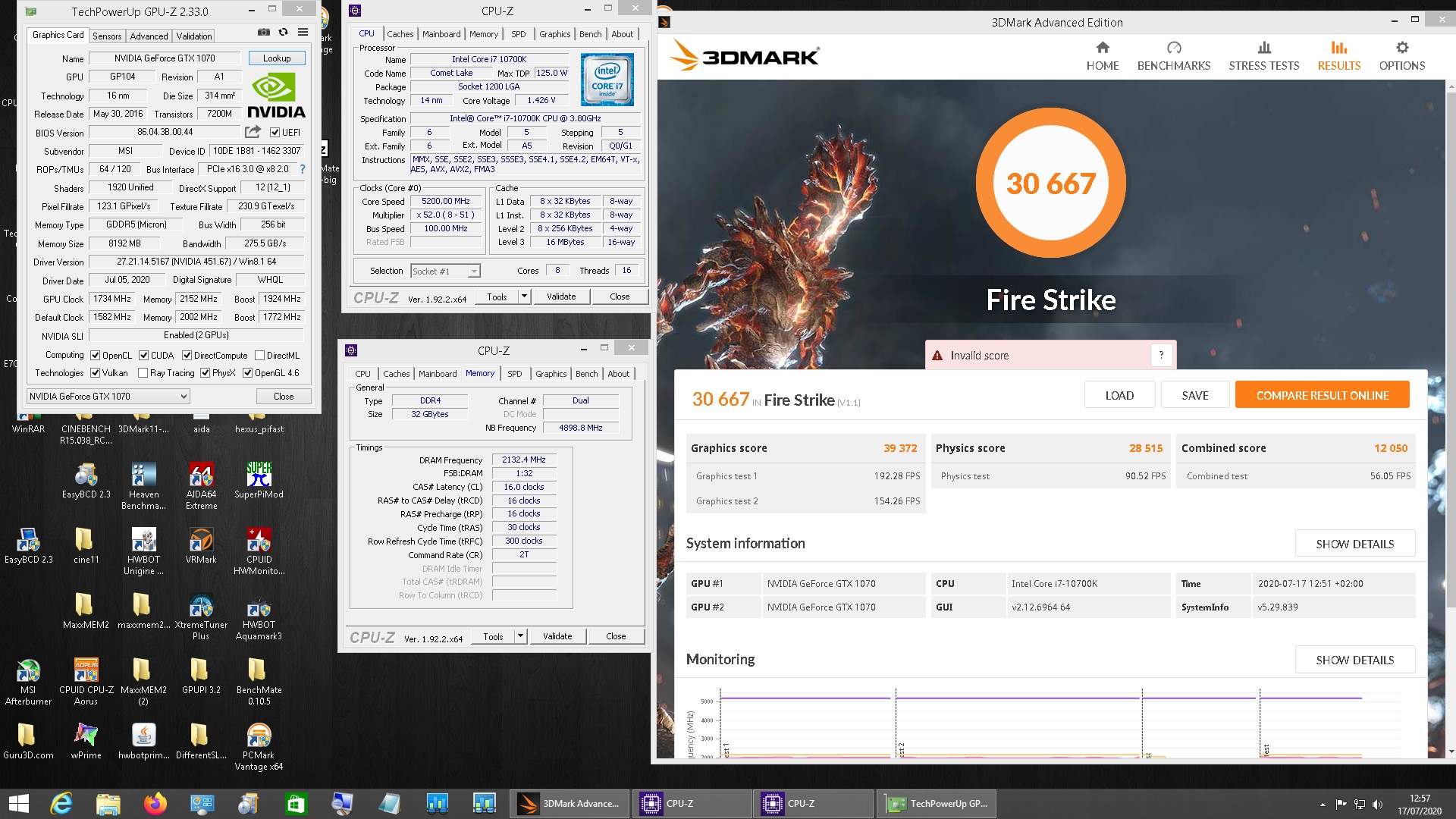The image size is (1456, 819).
Task: Switch to TechPowerUp GPU-Z taskbar window
Action: coord(936,804)
